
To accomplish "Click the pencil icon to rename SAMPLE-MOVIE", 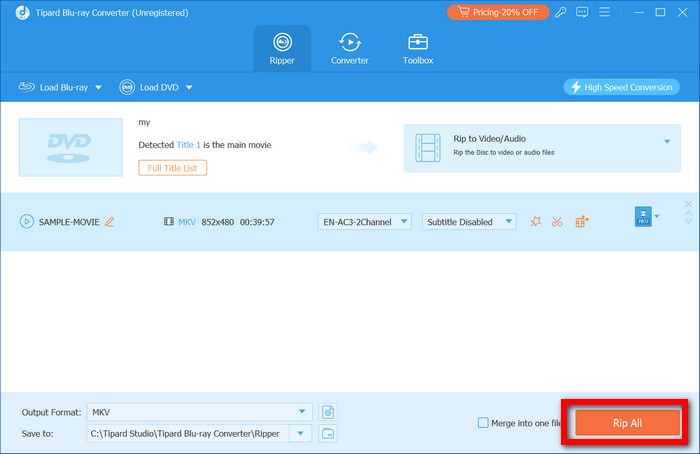I will pyautogui.click(x=110, y=221).
